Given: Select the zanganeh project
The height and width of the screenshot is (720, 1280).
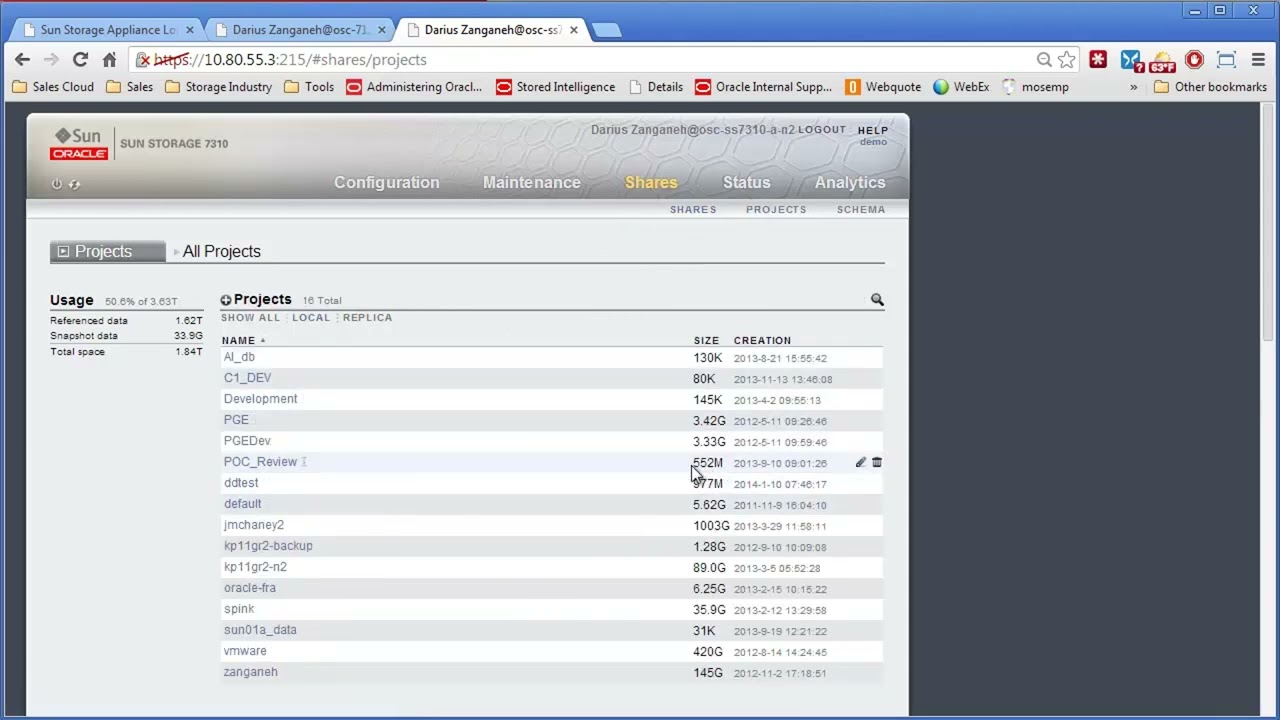Looking at the screenshot, I should 250,672.
